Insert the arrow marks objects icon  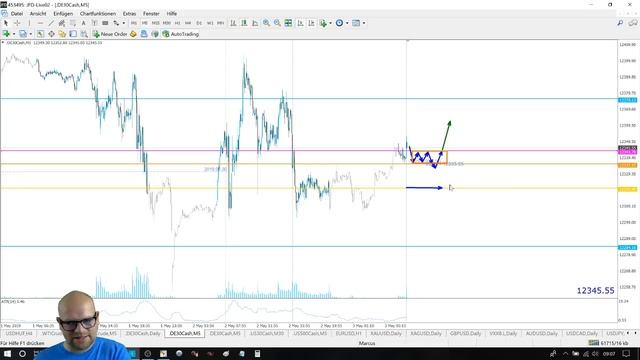116,23
